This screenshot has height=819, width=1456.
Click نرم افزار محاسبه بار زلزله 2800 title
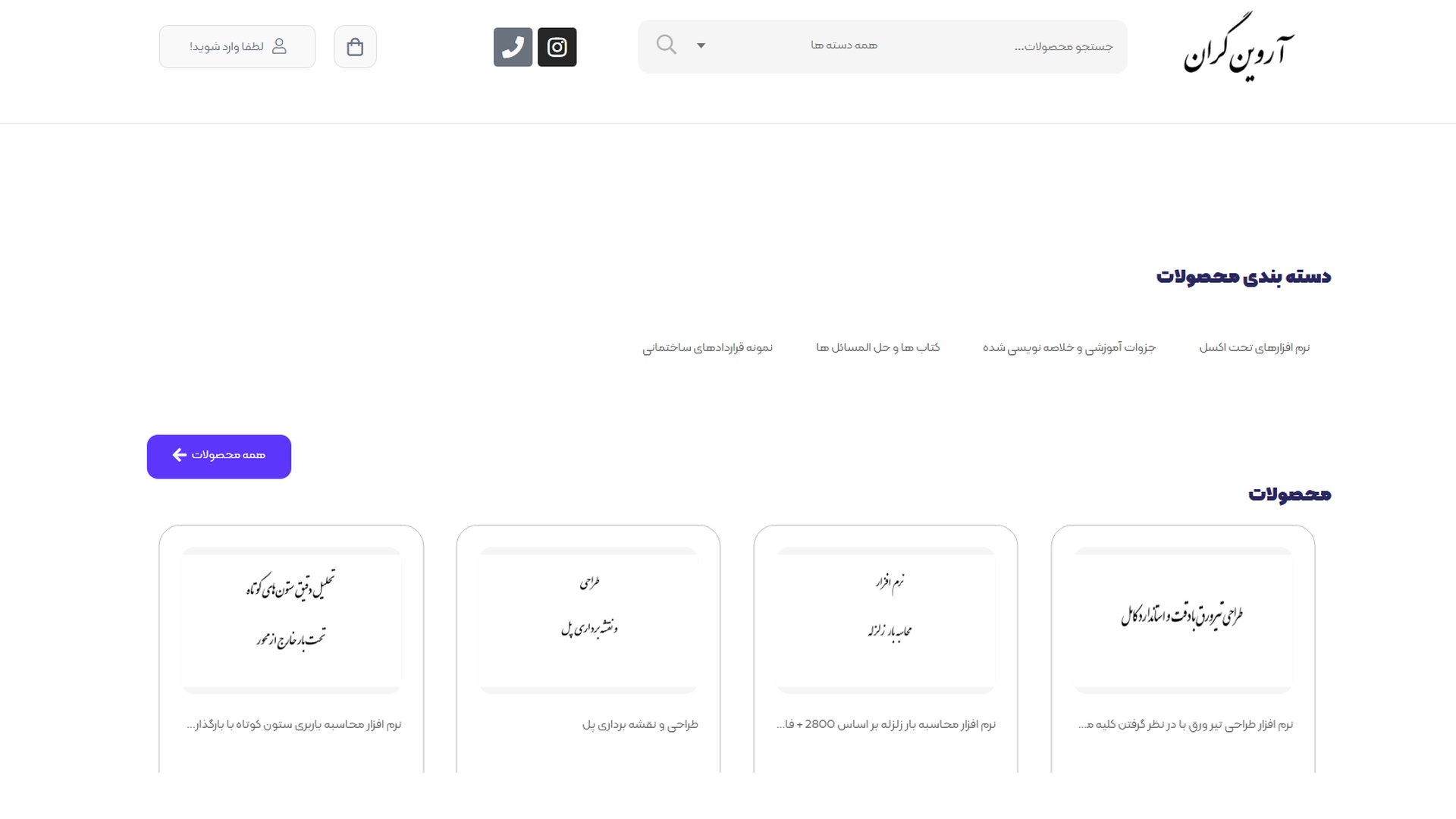pyautogui.click(x=886, y=725)
